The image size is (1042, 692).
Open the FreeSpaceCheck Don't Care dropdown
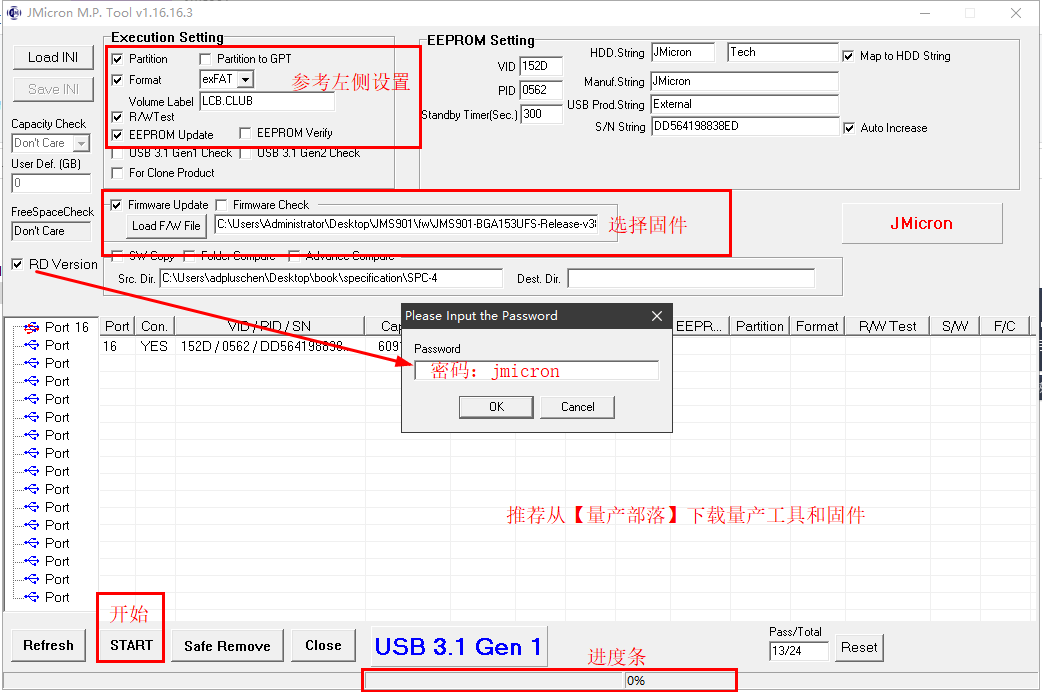[51, 231]
